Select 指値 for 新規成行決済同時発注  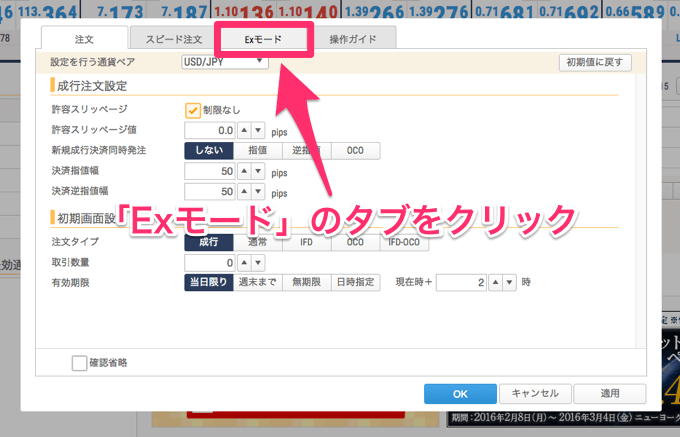point(257,150)
